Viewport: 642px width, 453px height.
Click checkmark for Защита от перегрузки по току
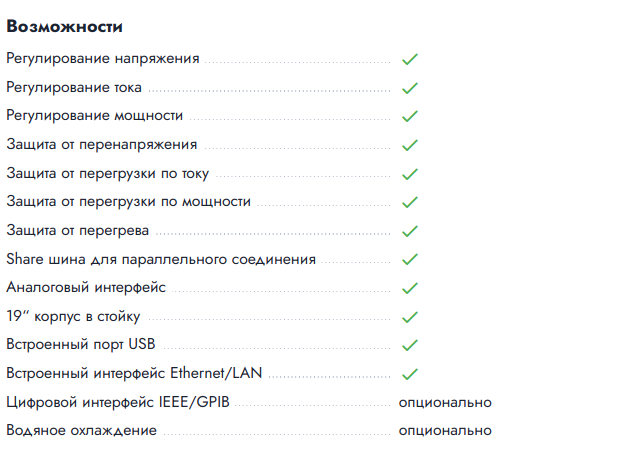pos(410,174)
